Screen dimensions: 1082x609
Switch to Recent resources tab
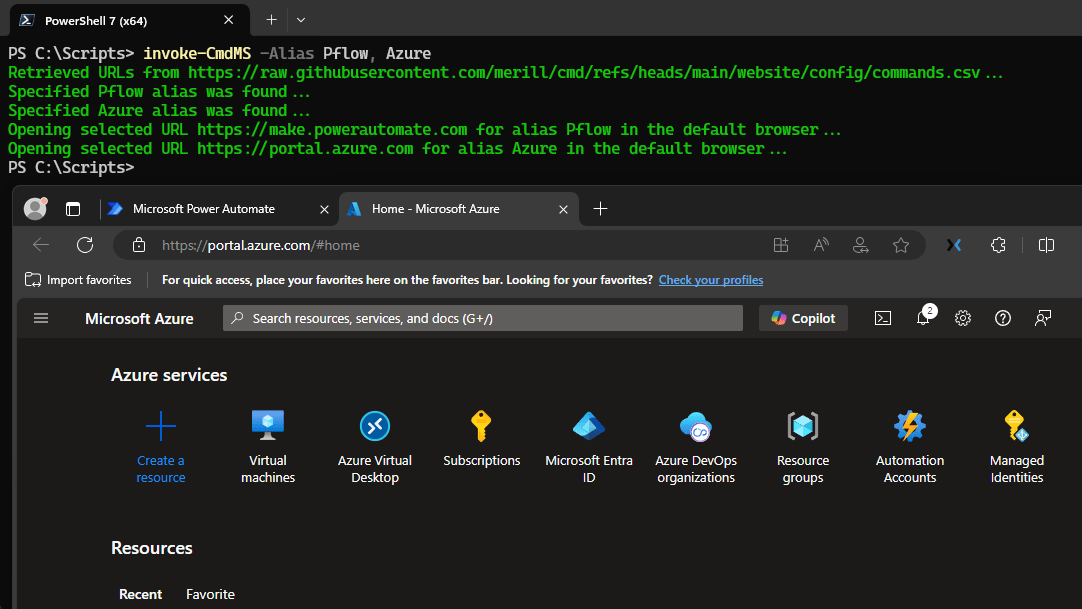pos(141,594)
